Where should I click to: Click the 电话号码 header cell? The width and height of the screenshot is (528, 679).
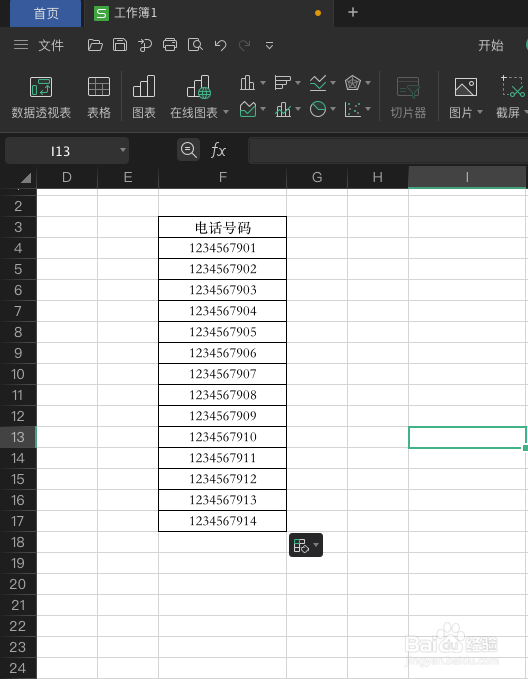click(222, 227)
